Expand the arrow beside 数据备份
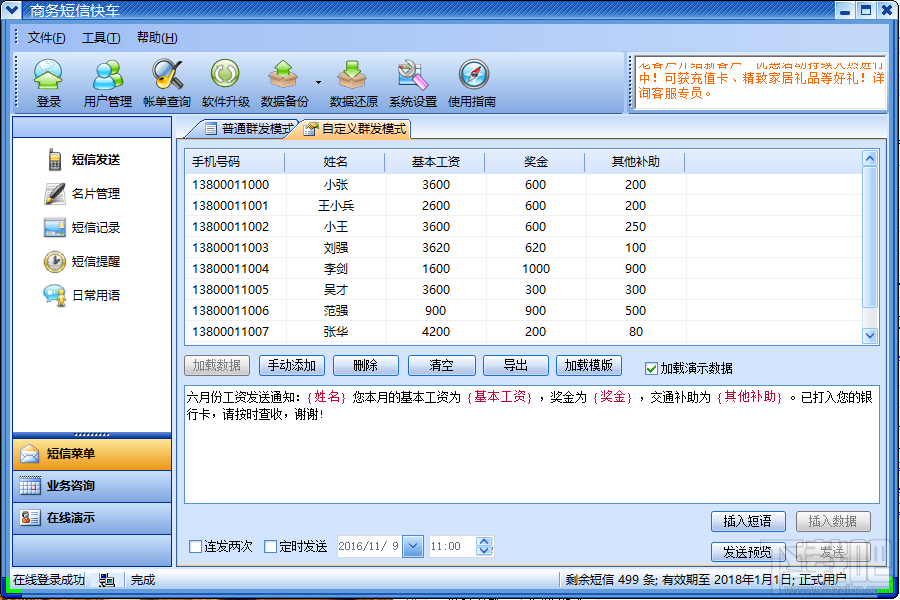This screenshot has width=900, height=600. tap(318, 83)
